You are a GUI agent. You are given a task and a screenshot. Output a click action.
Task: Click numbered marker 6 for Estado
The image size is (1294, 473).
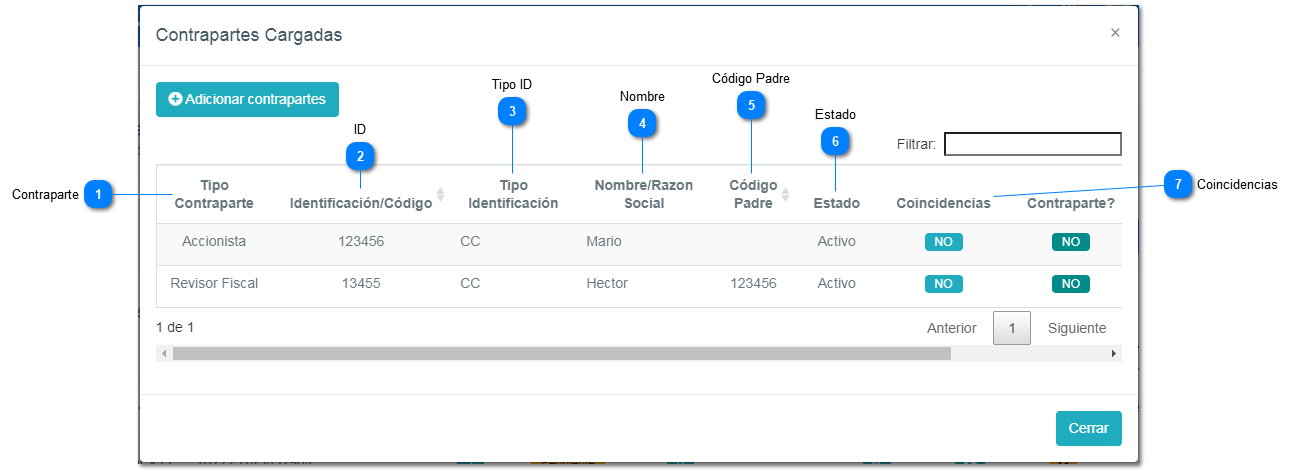coord(835,142)
